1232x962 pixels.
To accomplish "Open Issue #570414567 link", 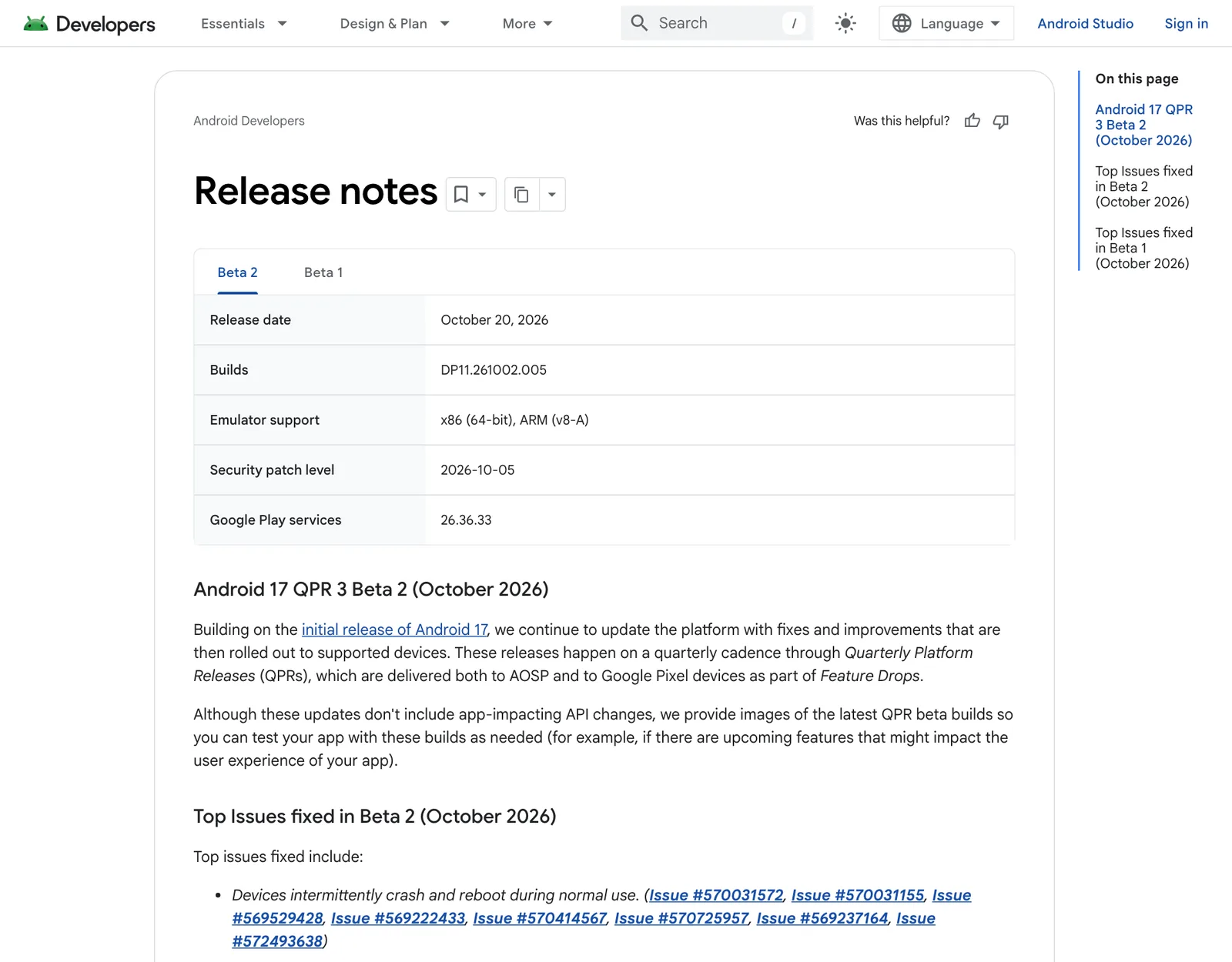I will tap(540, 918).
